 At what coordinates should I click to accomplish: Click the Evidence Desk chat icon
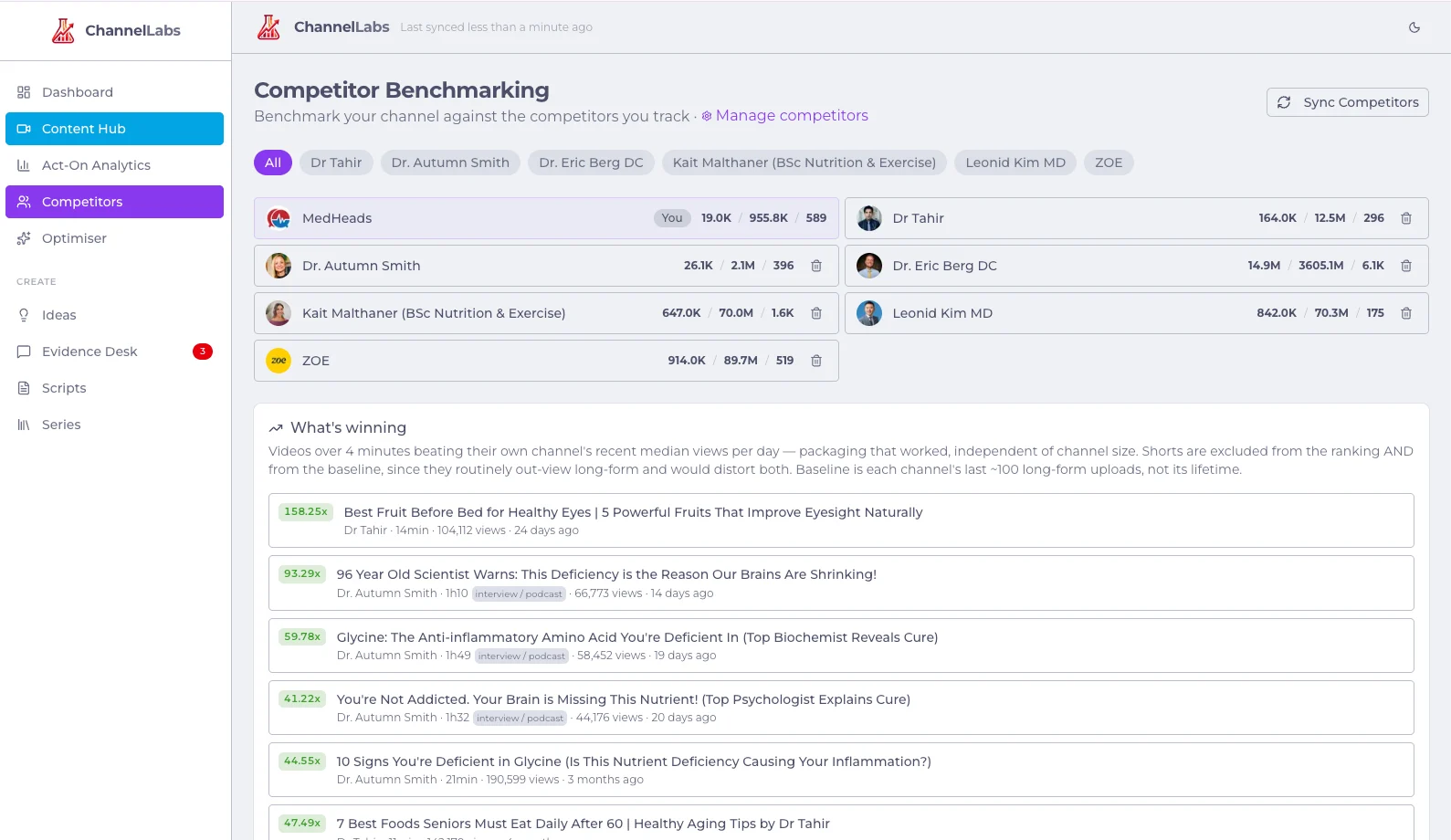24,352
